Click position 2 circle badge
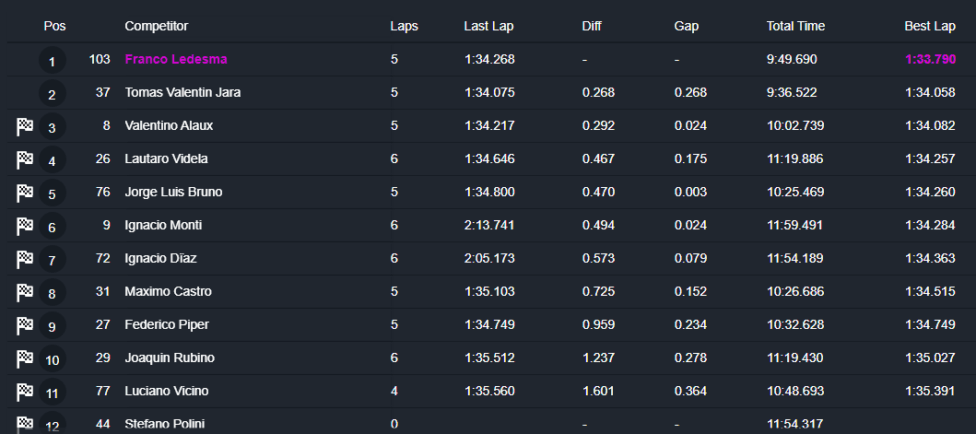976x434 pixels. (52, 94)
